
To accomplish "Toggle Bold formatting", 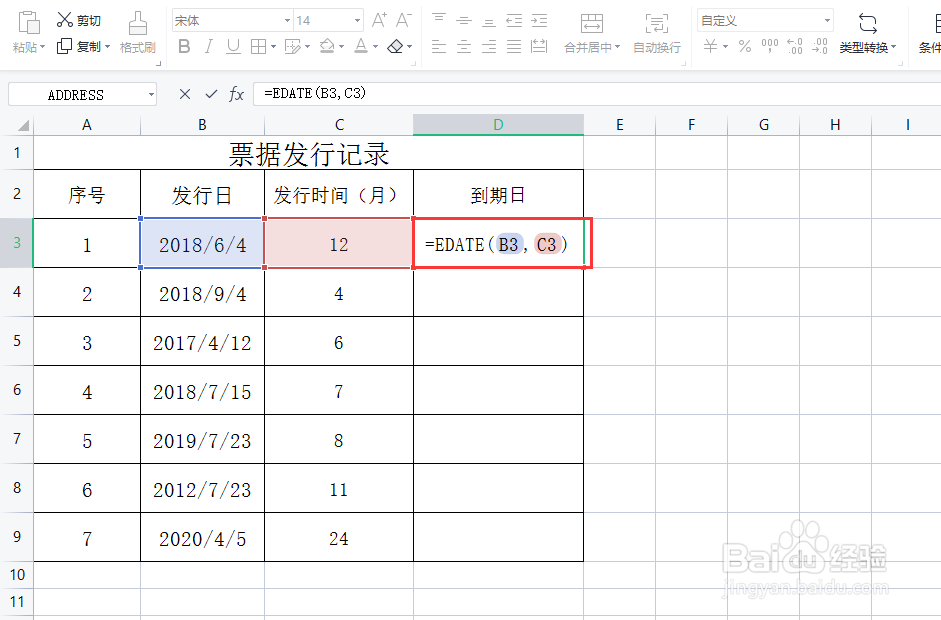I will coord(184,46).
